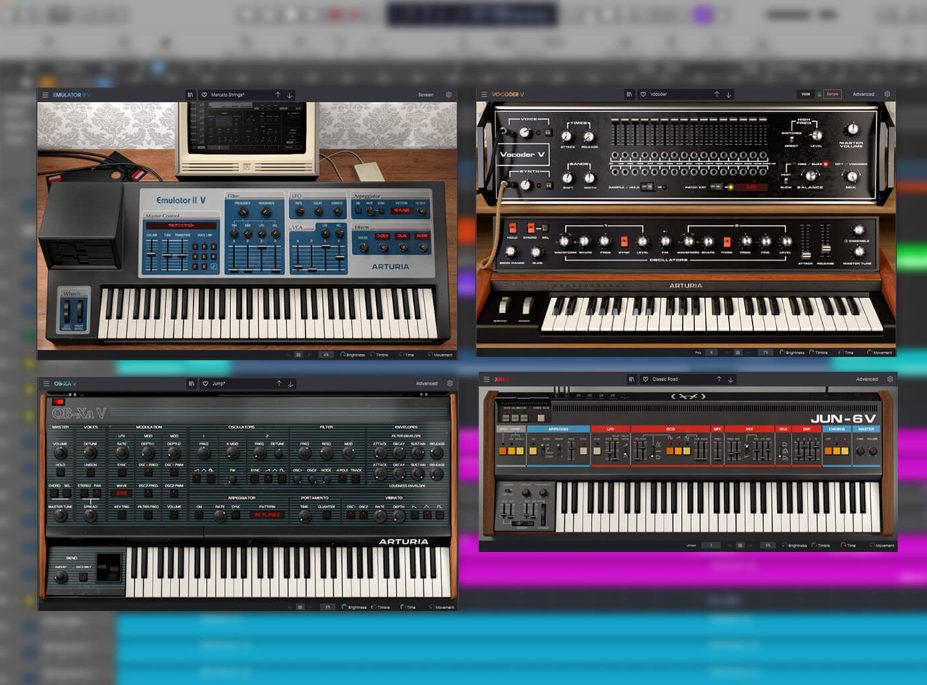Click Brightness macro knob in Emulator II V
Screen dimensions: 927x685
pos(343,355)
